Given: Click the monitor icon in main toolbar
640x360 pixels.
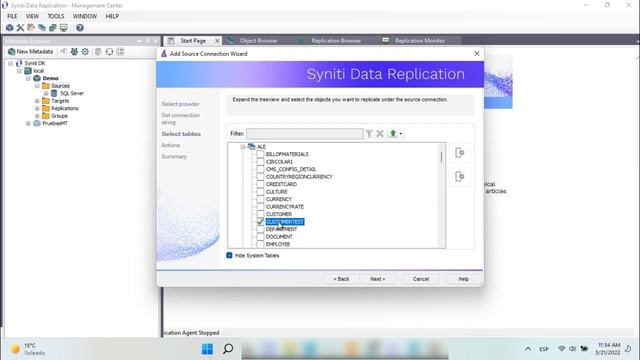Looking at the screenshot, I should pyautogui.click(x=64, y=28).
